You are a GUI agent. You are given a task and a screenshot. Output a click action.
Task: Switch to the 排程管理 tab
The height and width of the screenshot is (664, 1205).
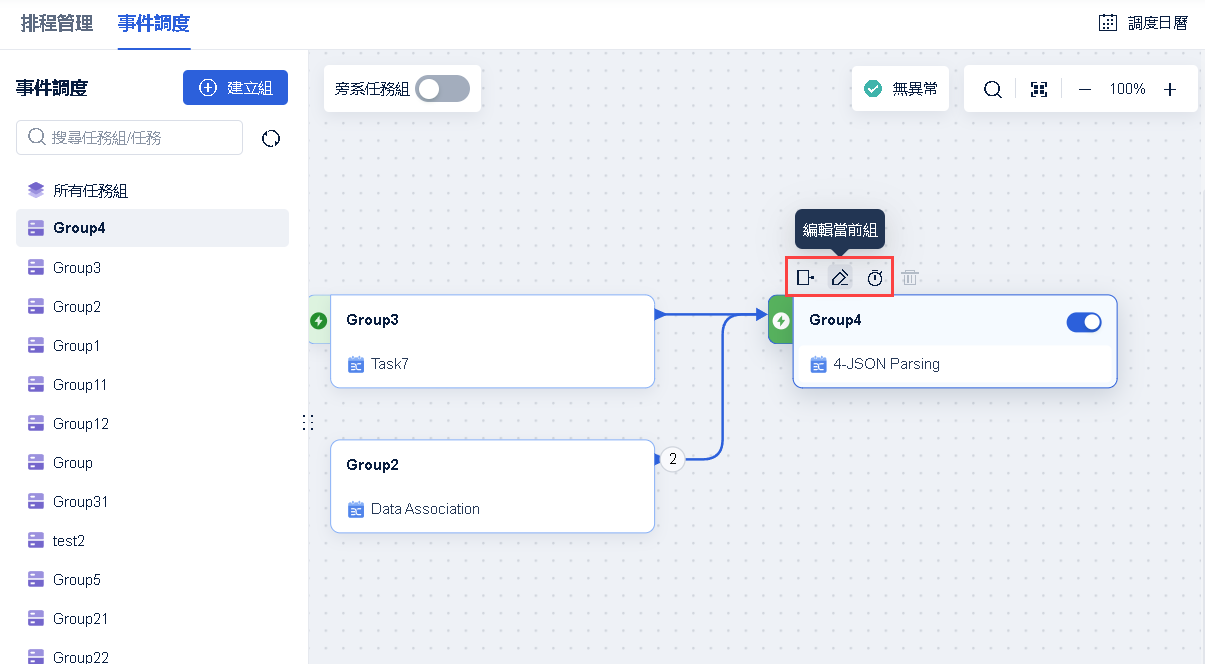(57, 23)
